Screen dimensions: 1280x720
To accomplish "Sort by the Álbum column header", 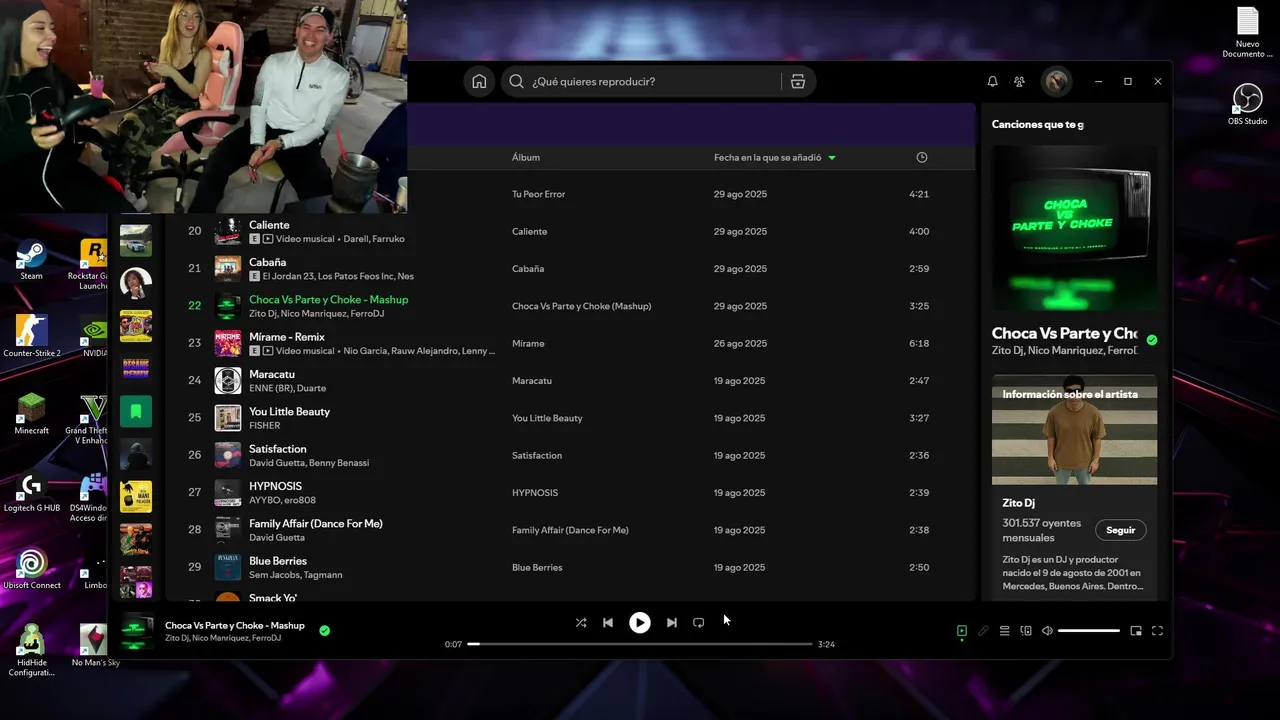I will click(526, 157).
